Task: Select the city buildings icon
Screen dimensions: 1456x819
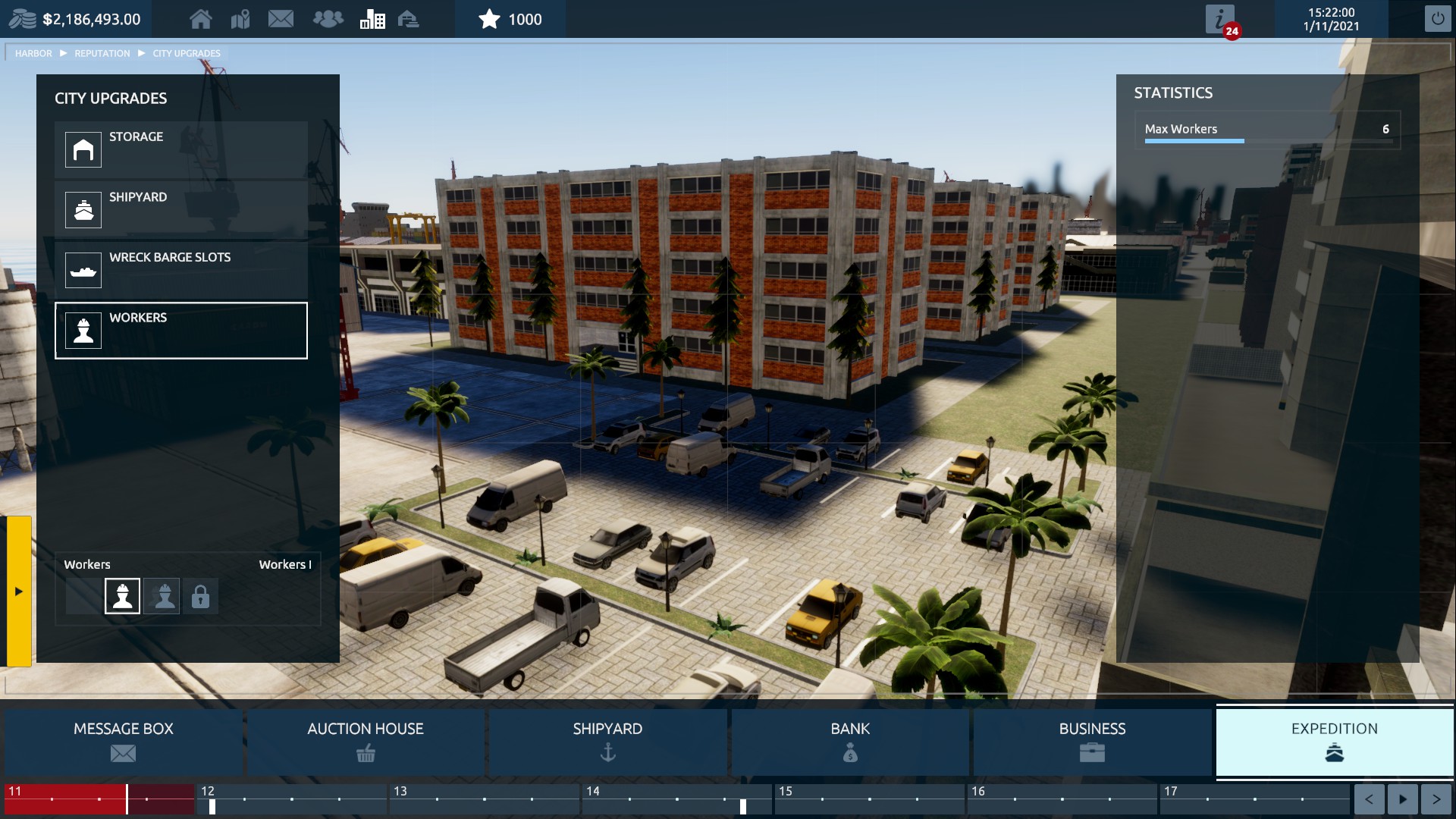Action: click(372, 19)
